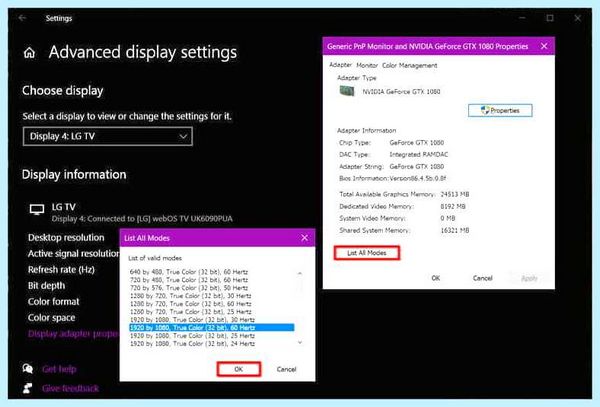Select 1280 by 720, 60 Hertz mode

click(191, 304)
